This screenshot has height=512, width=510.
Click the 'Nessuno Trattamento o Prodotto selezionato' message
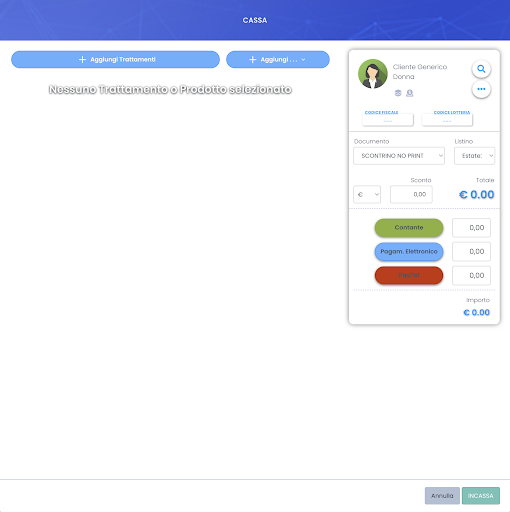[x=170, y=89]
